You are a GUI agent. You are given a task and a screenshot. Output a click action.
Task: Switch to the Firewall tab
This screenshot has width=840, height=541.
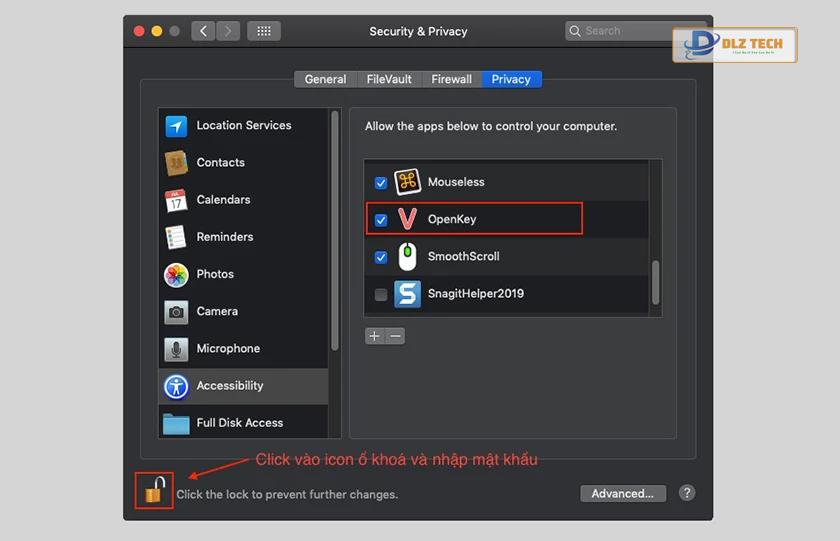click(452, 79)
